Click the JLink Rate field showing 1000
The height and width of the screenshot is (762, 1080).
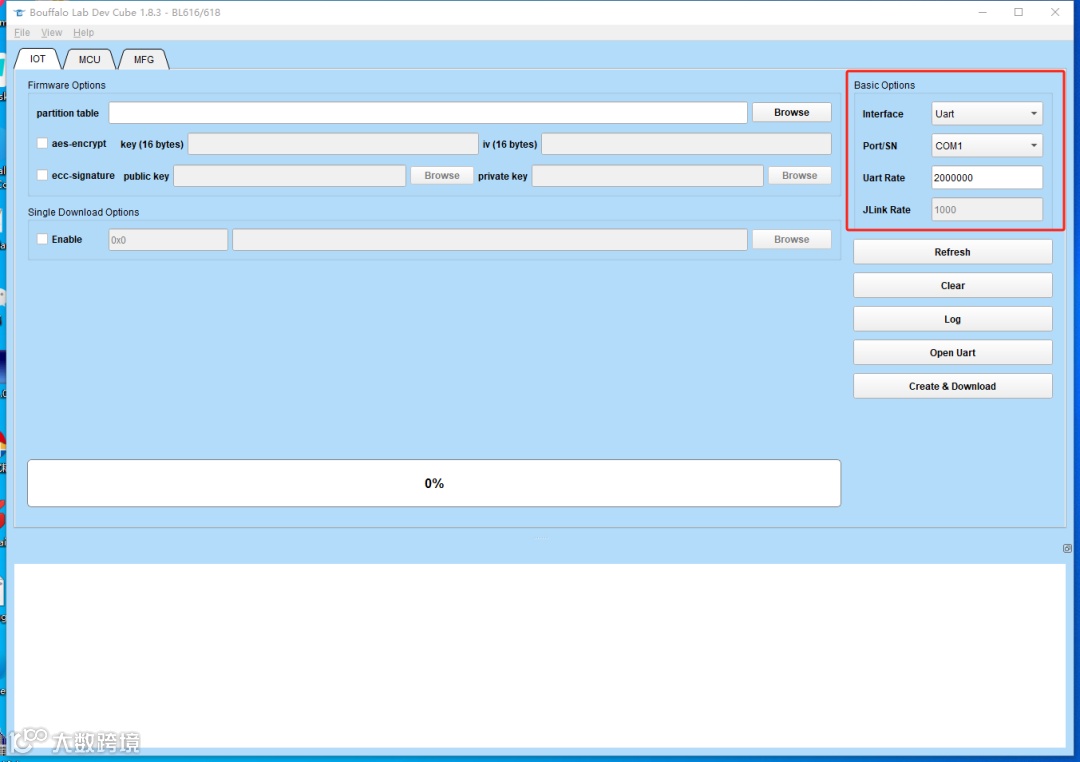click(986, 209)
